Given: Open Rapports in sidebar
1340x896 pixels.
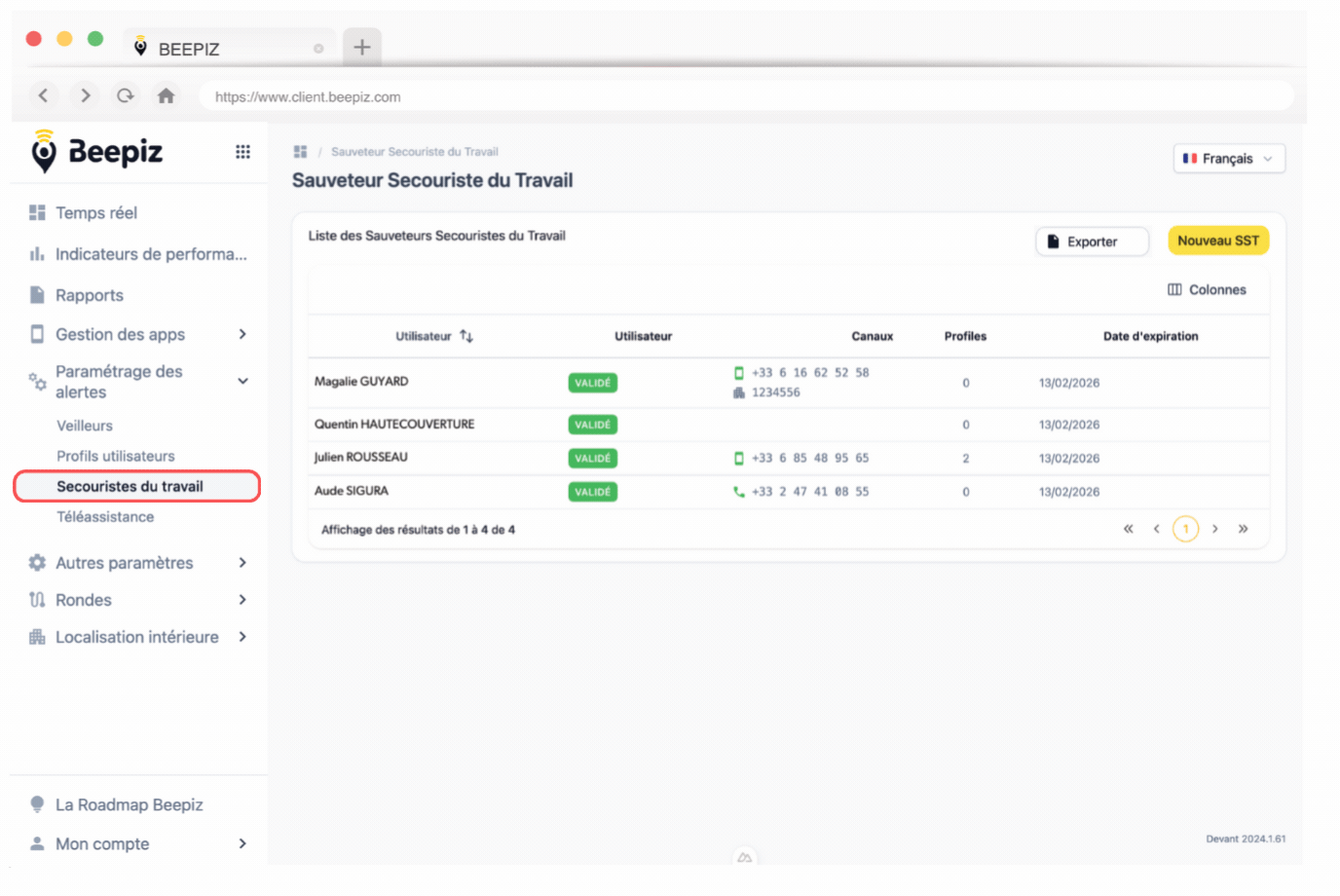Looking at the screenshot, I should tap(90, 295).
